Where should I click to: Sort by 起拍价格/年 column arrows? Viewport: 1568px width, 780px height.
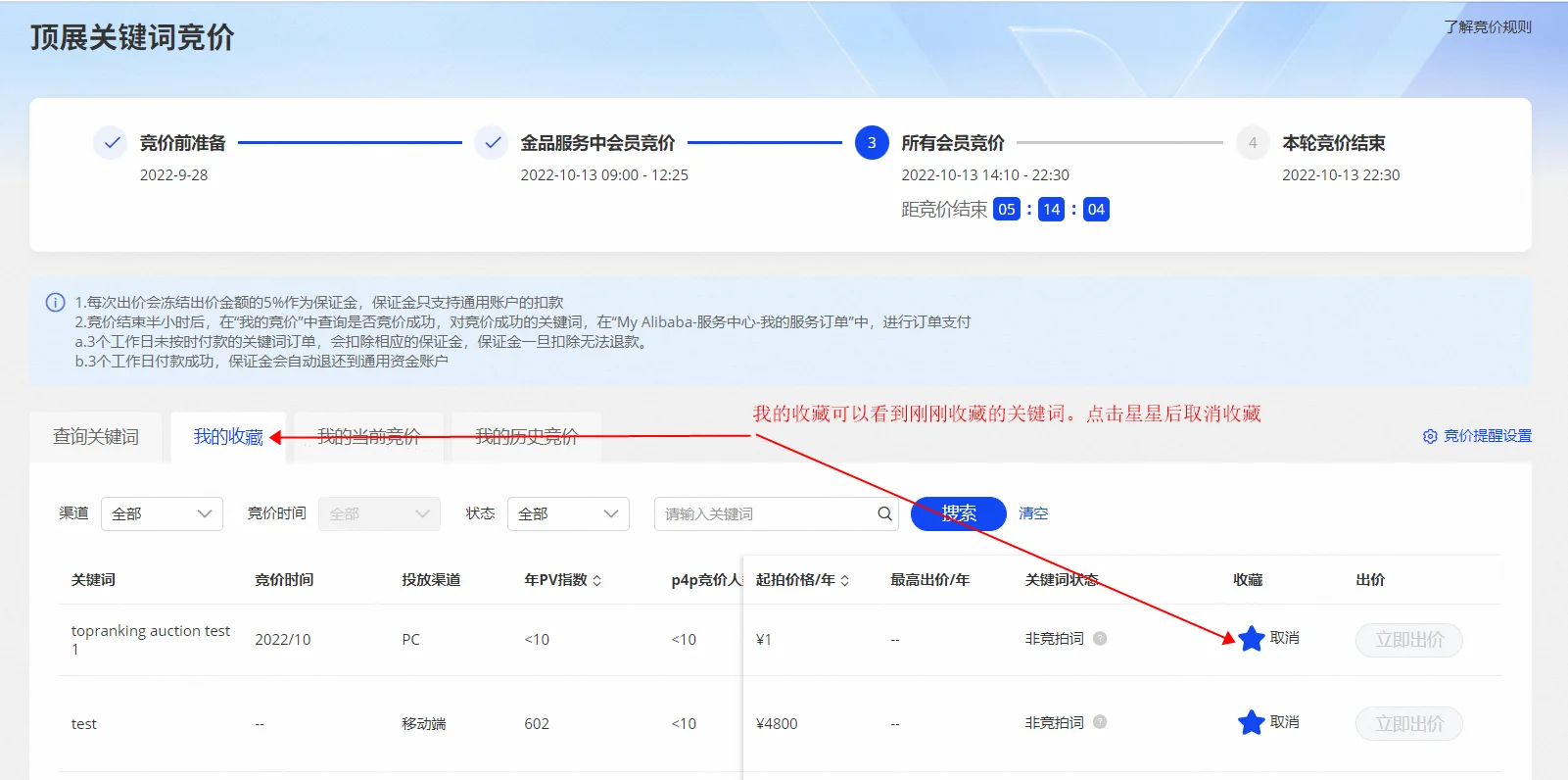[x=845, y=580]
